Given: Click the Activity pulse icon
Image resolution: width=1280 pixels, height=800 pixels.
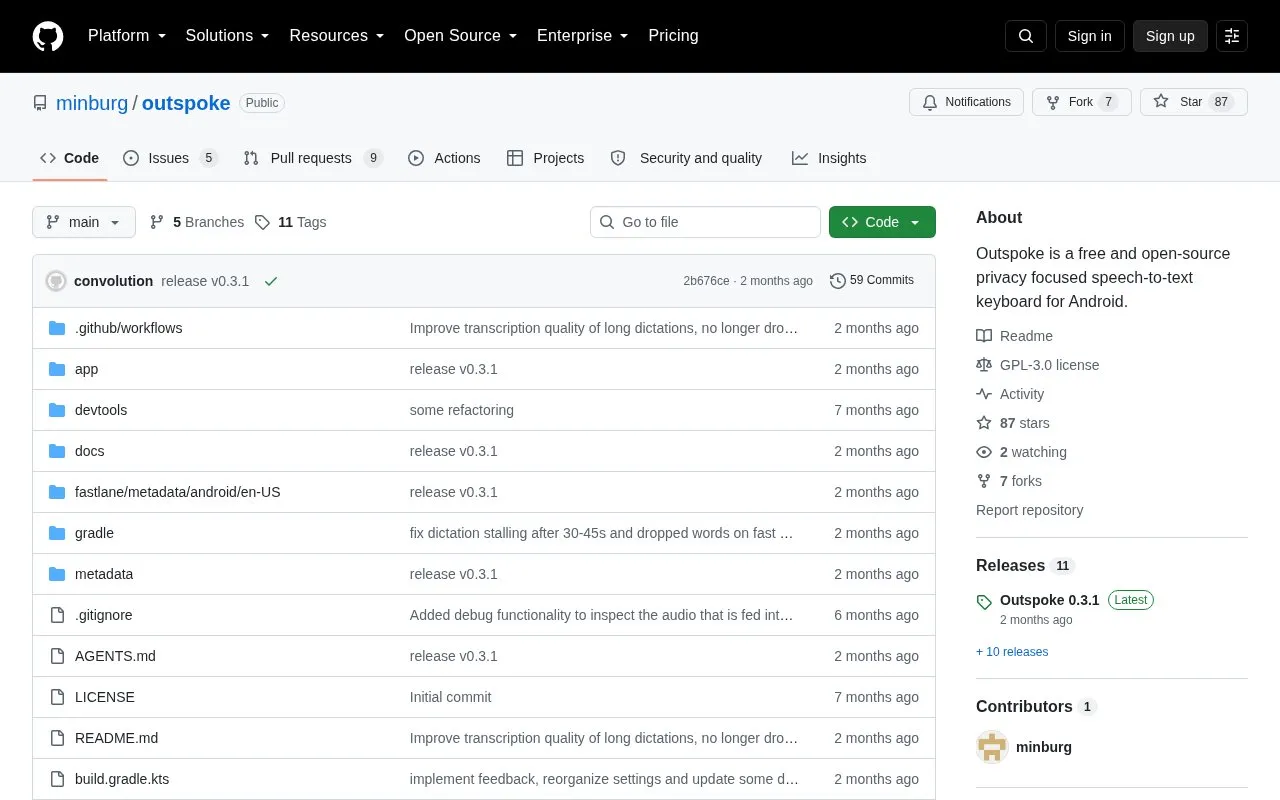Looking at the screenshot, I should pos(984,394).
